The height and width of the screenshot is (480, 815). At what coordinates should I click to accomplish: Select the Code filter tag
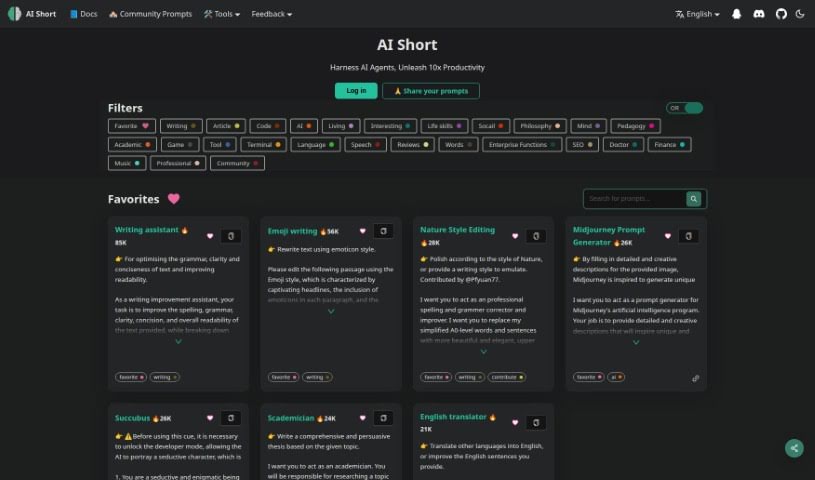[268, 126]
